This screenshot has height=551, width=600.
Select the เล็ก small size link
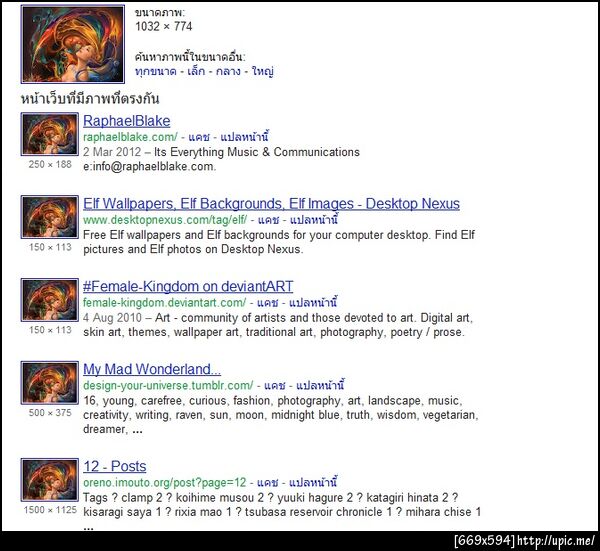[196, 71]
